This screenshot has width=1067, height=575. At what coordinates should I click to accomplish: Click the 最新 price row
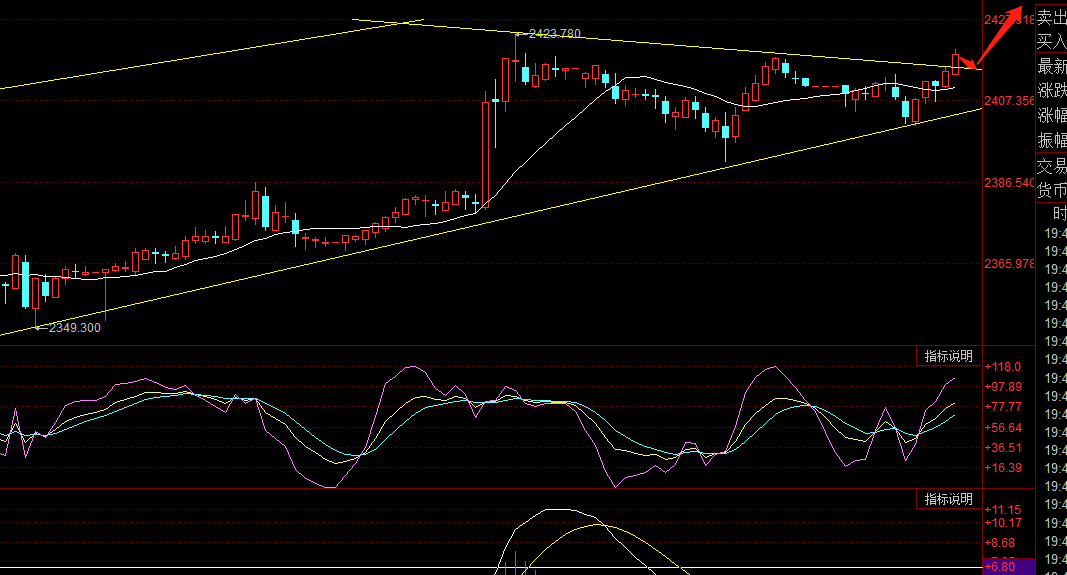pyautogui.click(x=1051, y=67)
